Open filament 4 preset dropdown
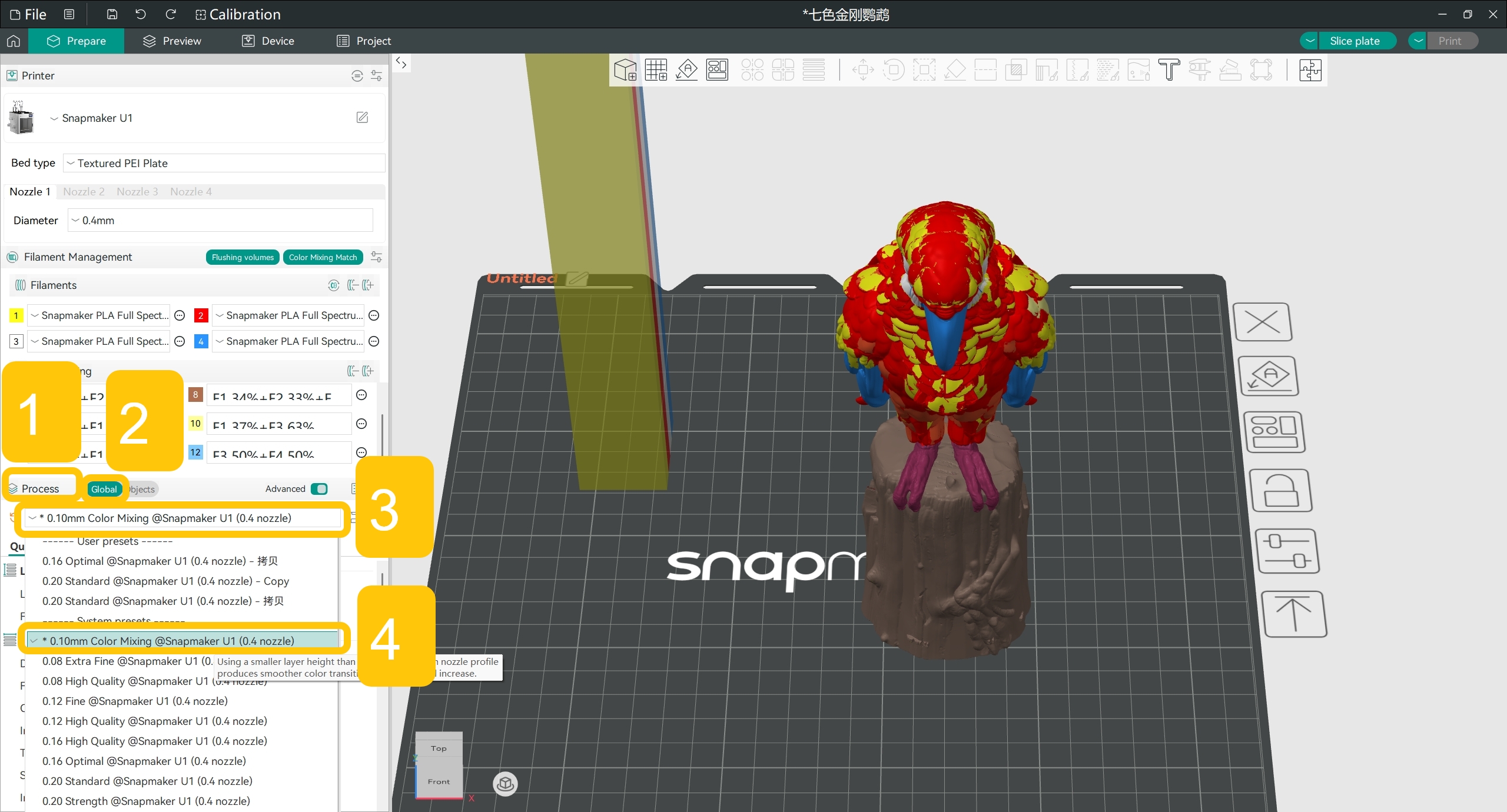 (288, 341)
